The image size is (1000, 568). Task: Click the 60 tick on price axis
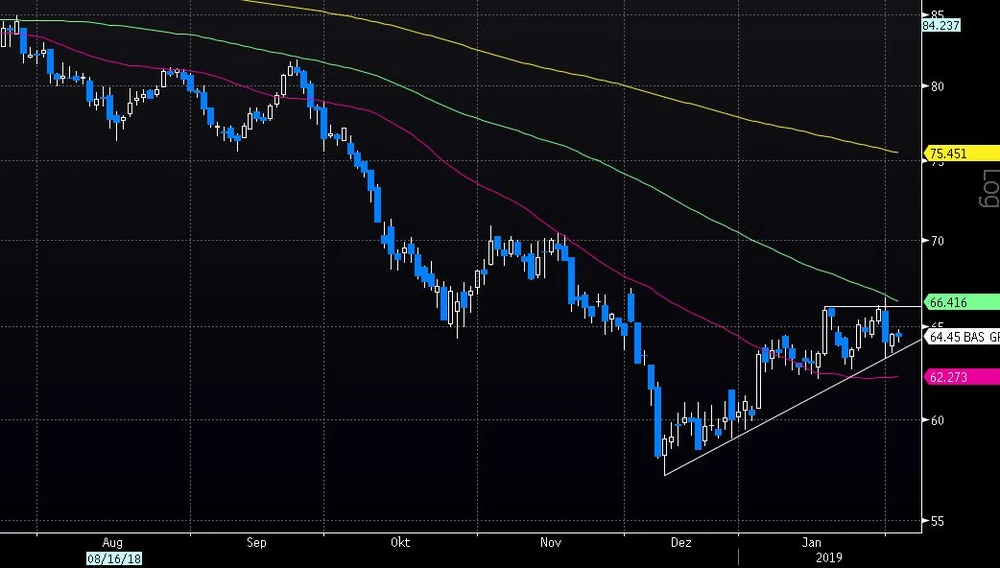[938, 420]
